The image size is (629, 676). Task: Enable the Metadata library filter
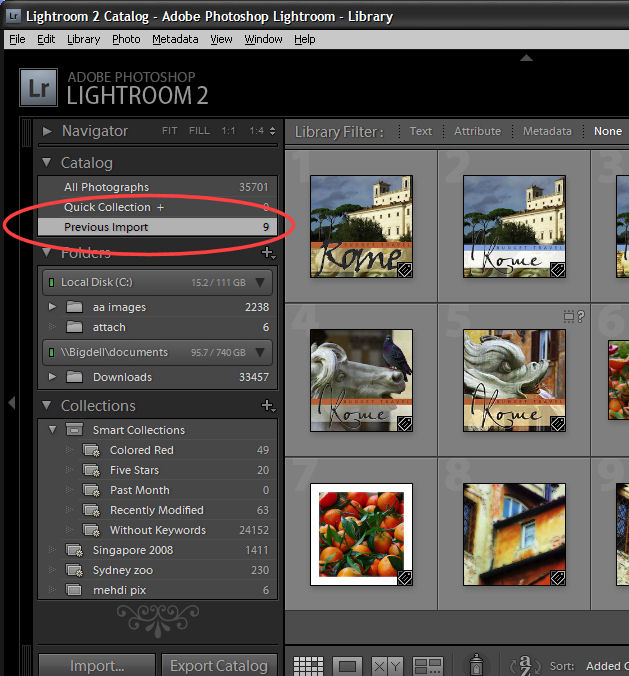click(547, 131)
